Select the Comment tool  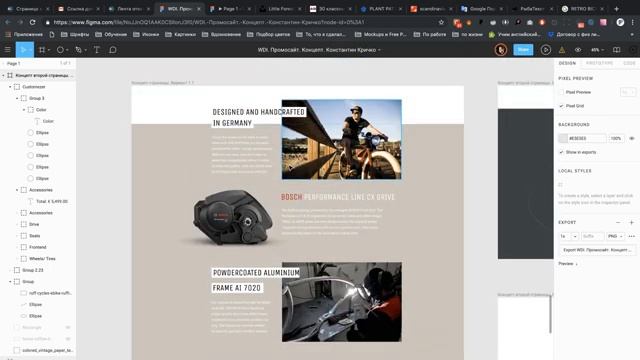[113, 50]
